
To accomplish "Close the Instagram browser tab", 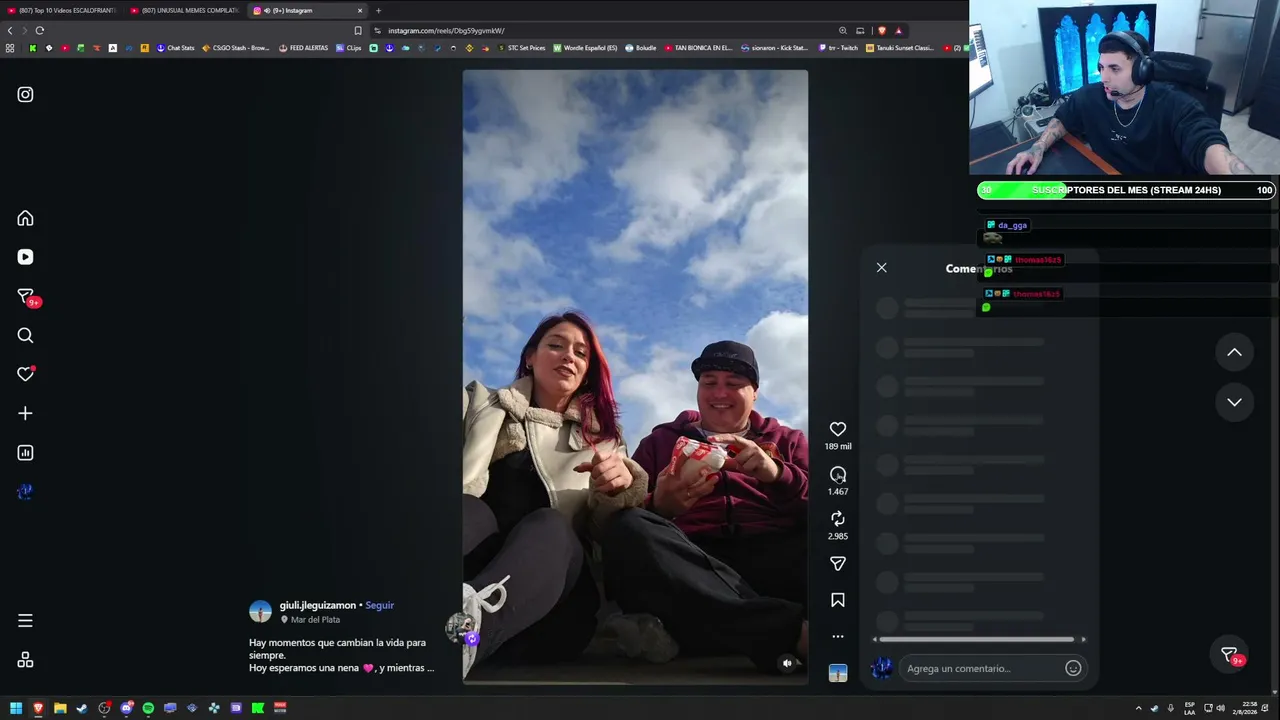I will click(360, 10).
